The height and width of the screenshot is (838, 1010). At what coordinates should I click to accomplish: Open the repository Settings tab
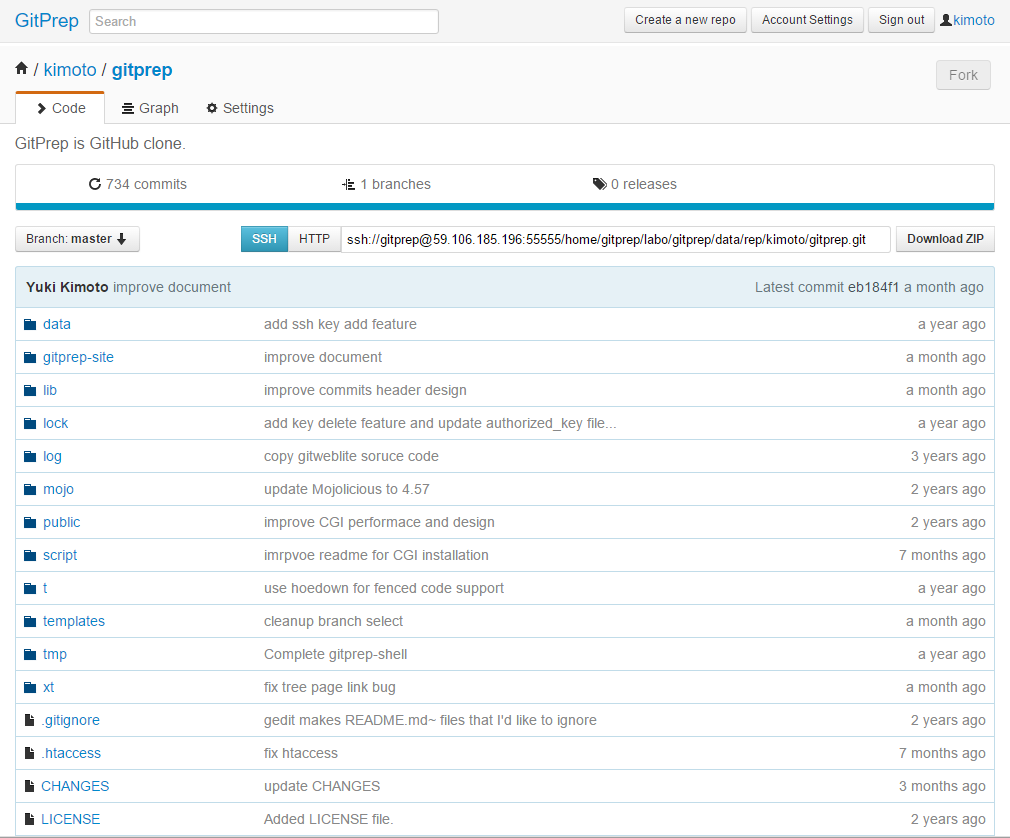click(240, 108)
